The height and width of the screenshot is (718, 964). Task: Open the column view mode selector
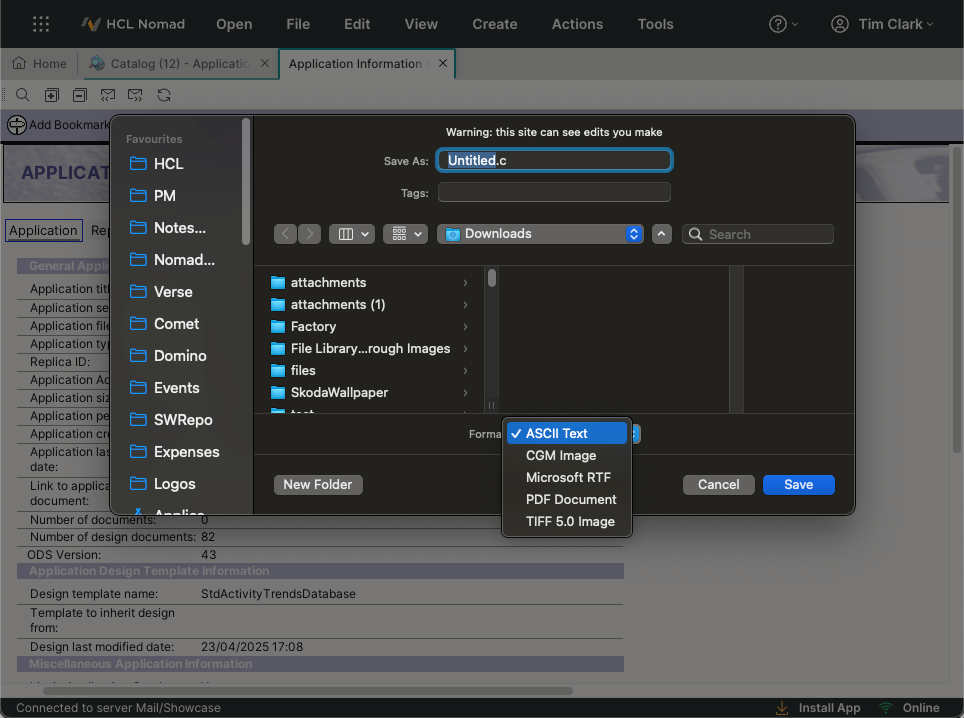(351, 234)
